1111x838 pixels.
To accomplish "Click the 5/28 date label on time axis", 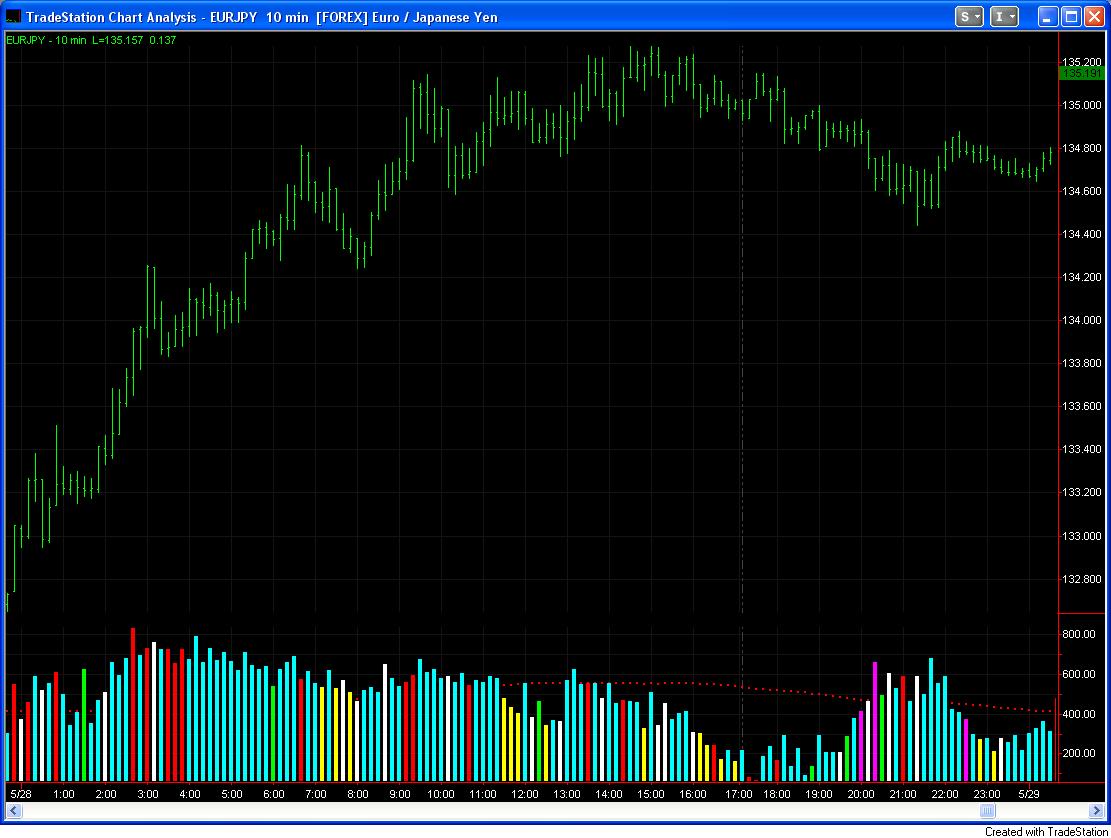I will 21,794.
